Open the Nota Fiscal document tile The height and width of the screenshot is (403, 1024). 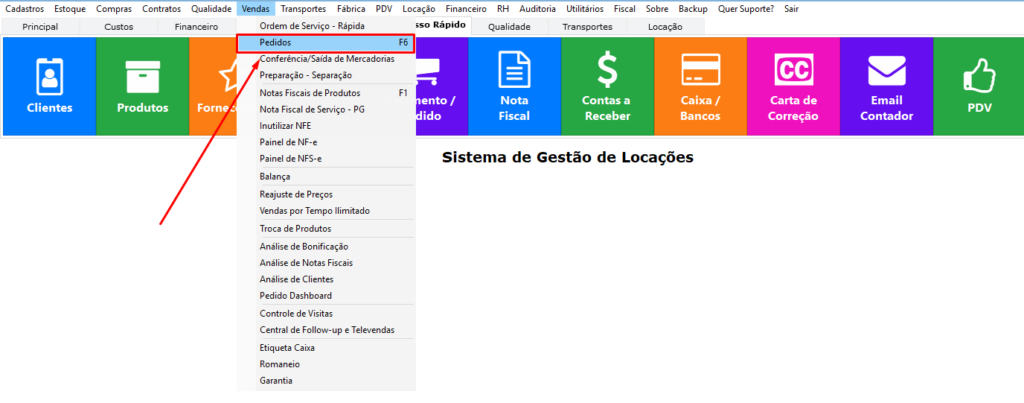pos(514,86)
